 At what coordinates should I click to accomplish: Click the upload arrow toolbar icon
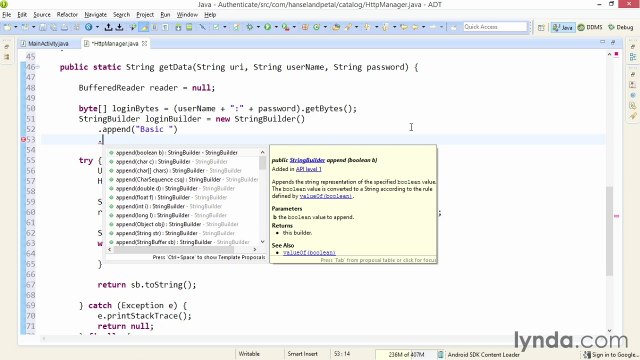(108, 27)
